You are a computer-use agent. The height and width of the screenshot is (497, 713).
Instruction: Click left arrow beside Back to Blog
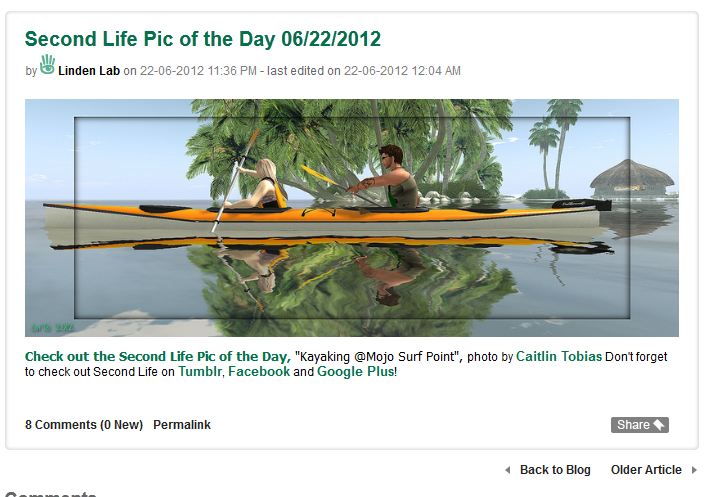click(507, 470)
